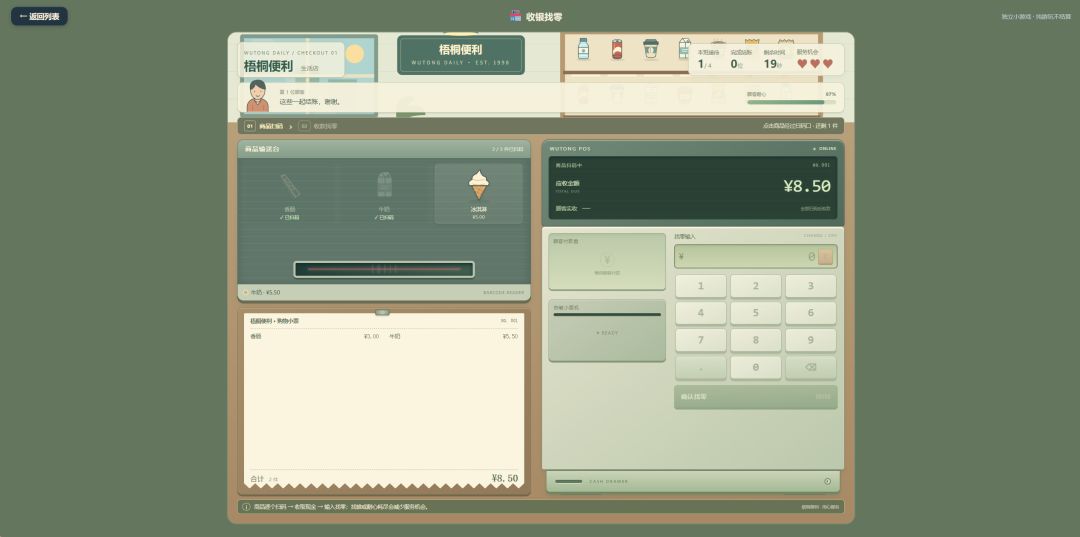
Task: Tap the decimal point key
Action: tap(700, 368)
